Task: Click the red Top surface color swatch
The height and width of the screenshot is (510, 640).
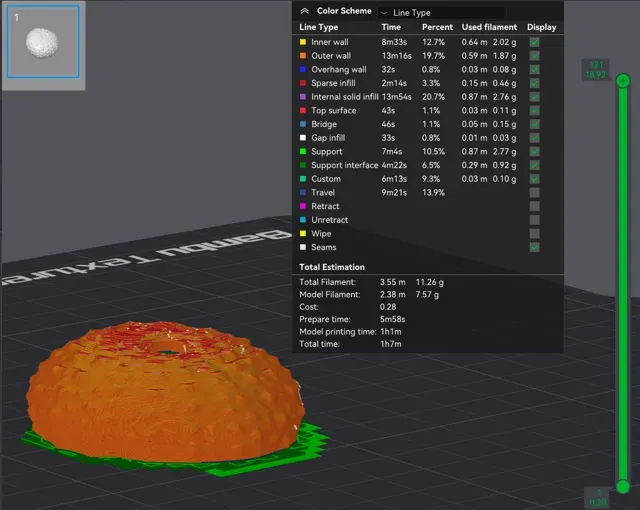Action: (303, 111)
